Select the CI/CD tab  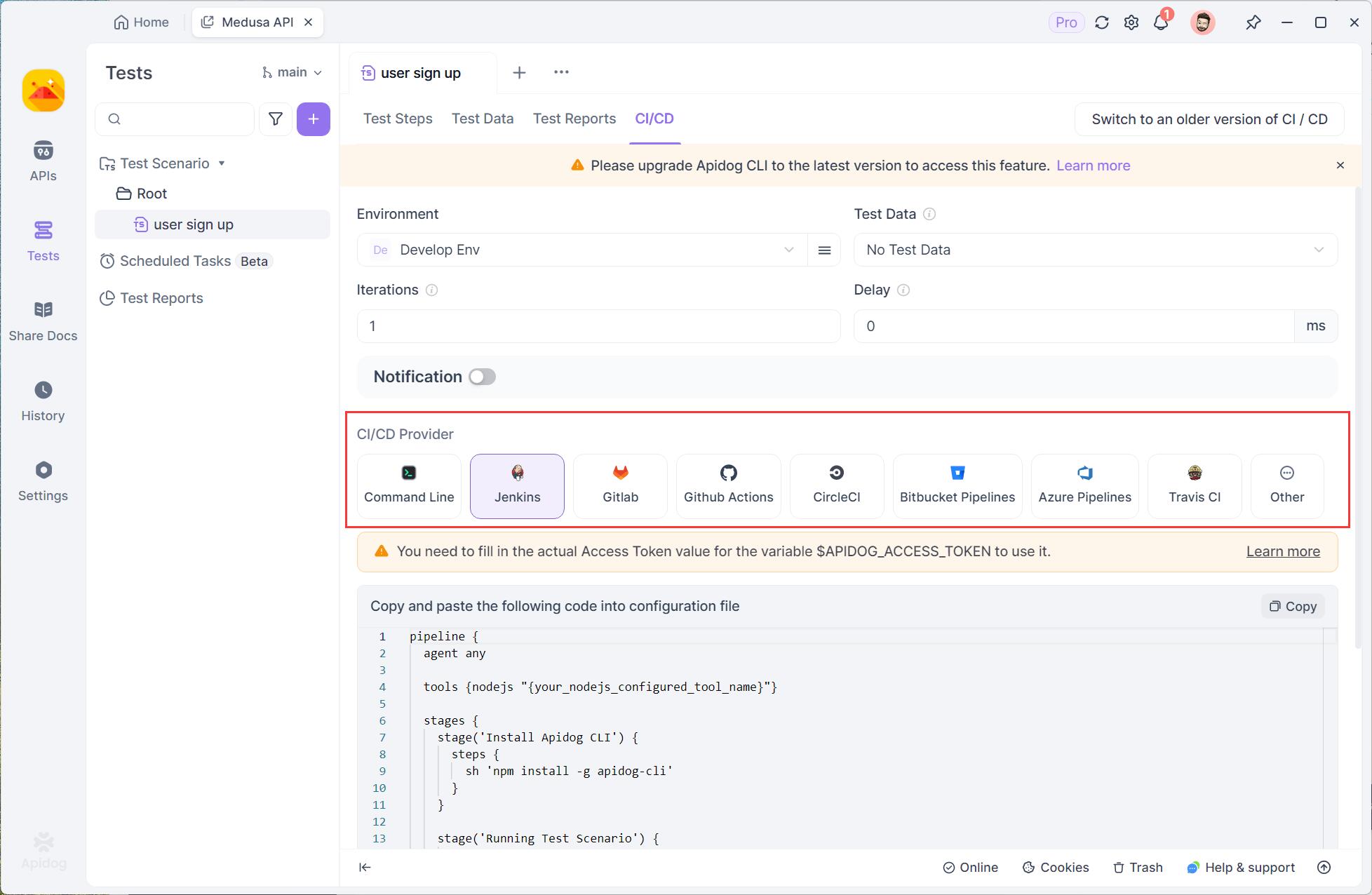[654, 119]
